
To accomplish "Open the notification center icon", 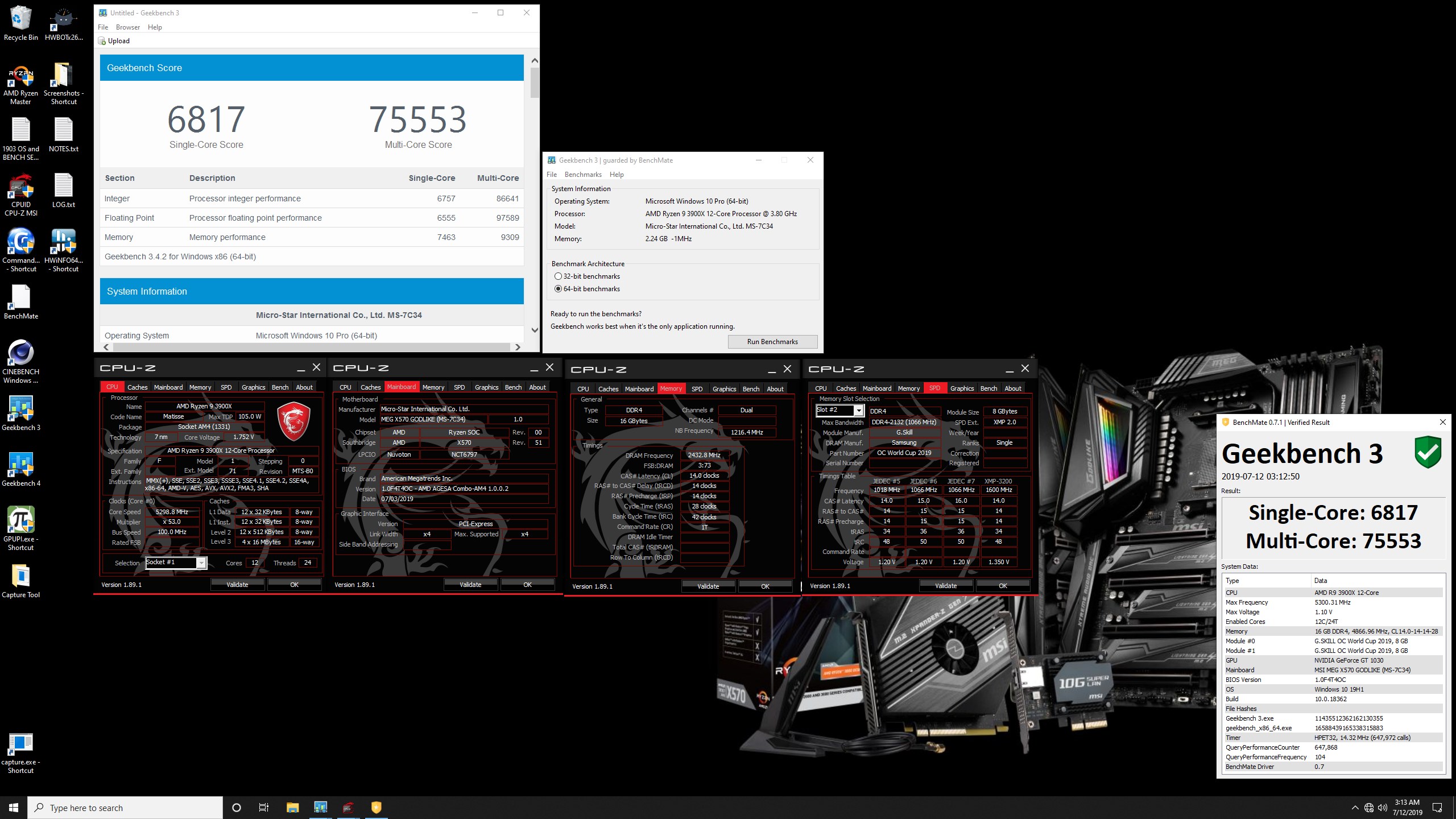I will (x=1437, y=808).
